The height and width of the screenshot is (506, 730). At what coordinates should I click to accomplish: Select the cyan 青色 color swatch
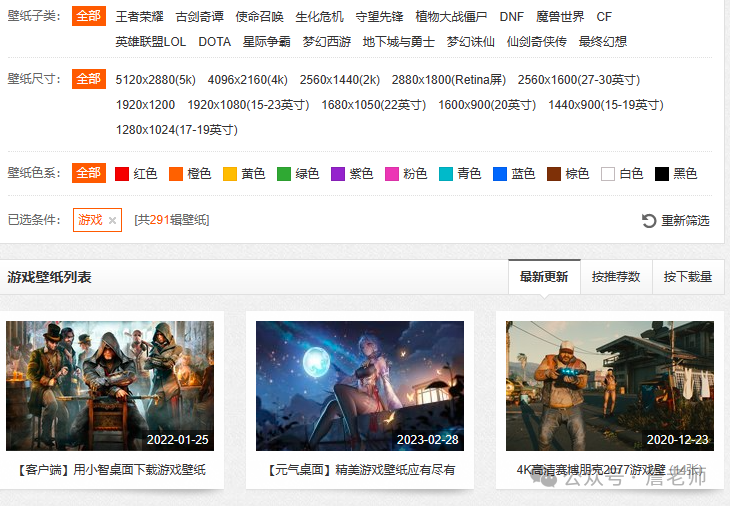pos(446,174)
